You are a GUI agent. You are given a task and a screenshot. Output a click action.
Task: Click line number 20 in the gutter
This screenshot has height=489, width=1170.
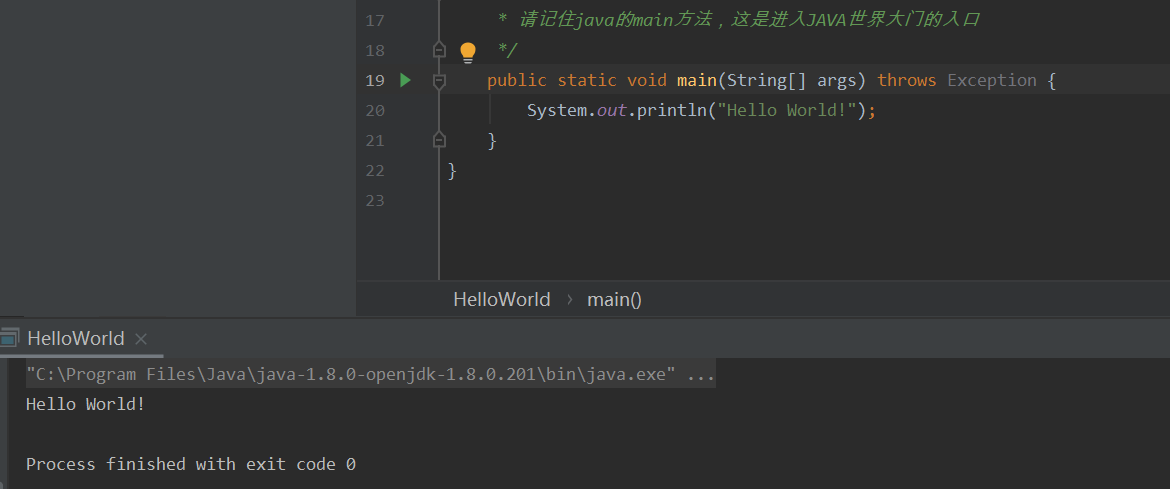(375, 110)
